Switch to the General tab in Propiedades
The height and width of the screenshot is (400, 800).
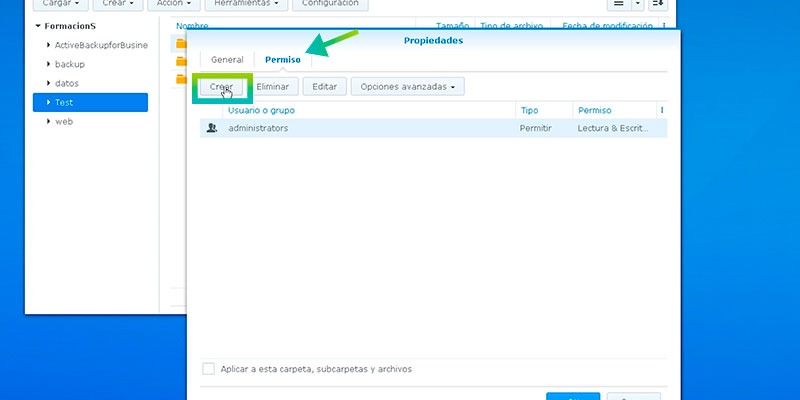227,60
